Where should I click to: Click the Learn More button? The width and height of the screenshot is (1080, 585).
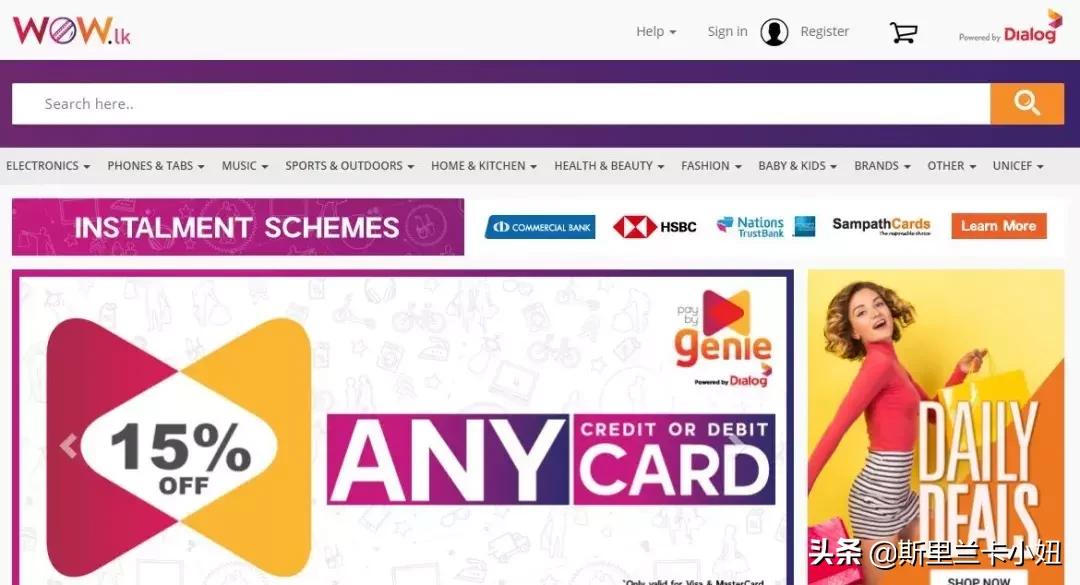pos(999,226)
